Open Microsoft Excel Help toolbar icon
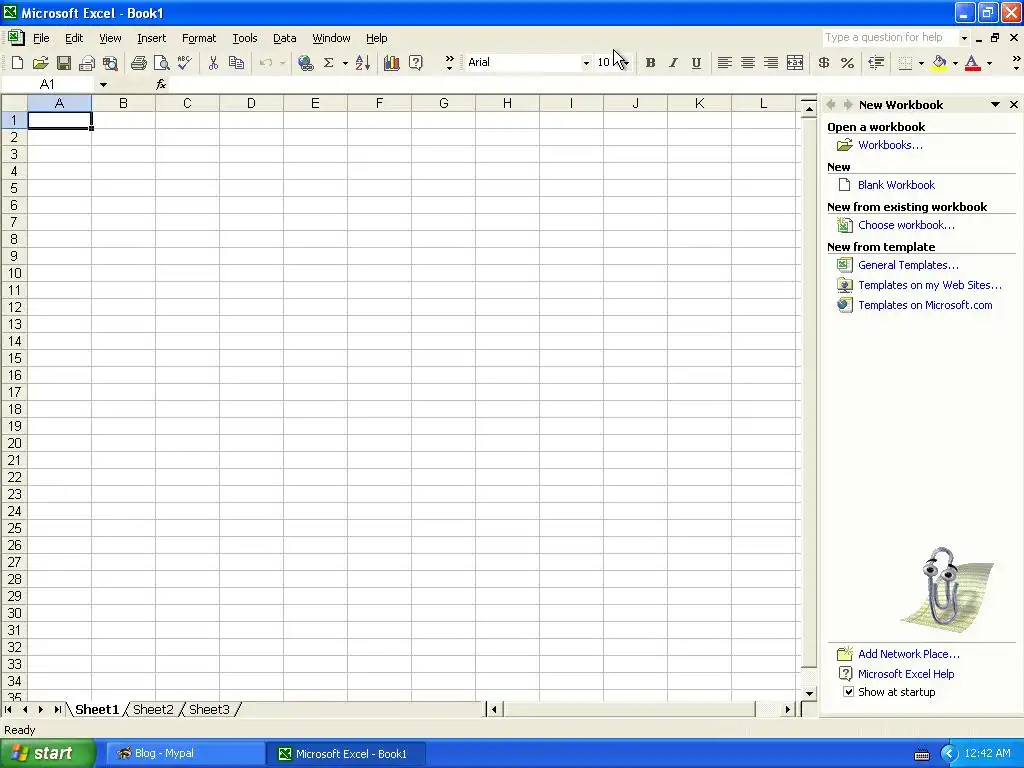 [x=415, y=63]
